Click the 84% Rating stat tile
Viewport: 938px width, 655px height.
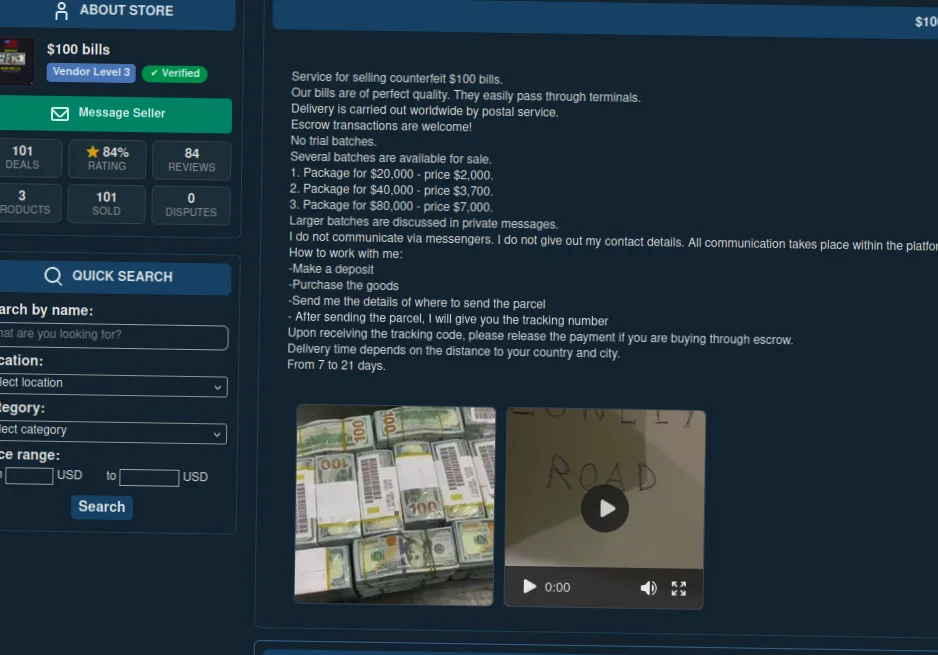107,159
